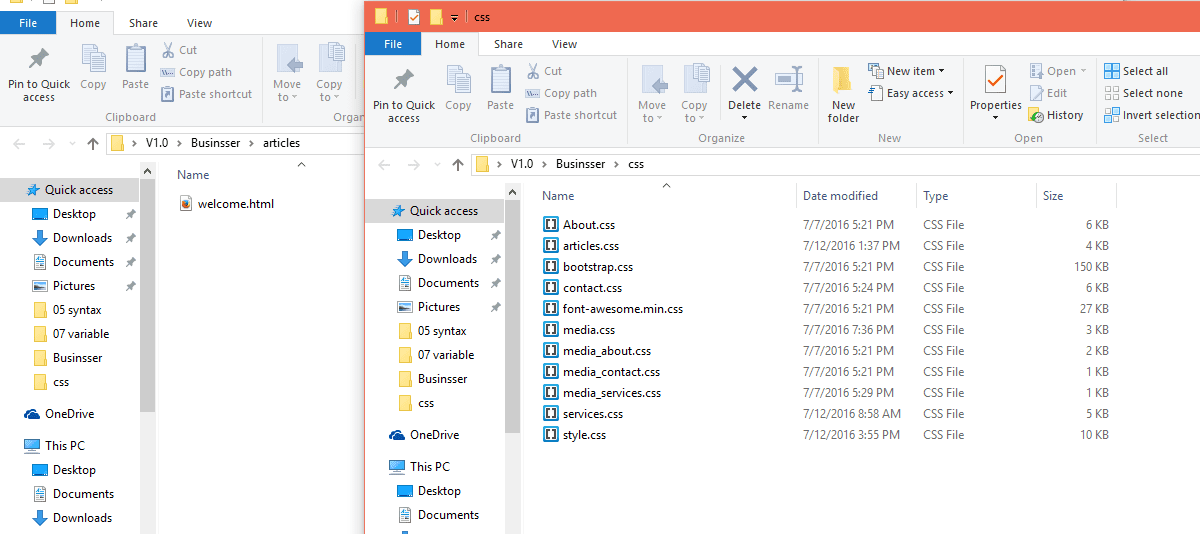This screenshot has width=1200, height=534.
Task: Click the Delete icon in the ribbon
Action: (x=744, y=80)
